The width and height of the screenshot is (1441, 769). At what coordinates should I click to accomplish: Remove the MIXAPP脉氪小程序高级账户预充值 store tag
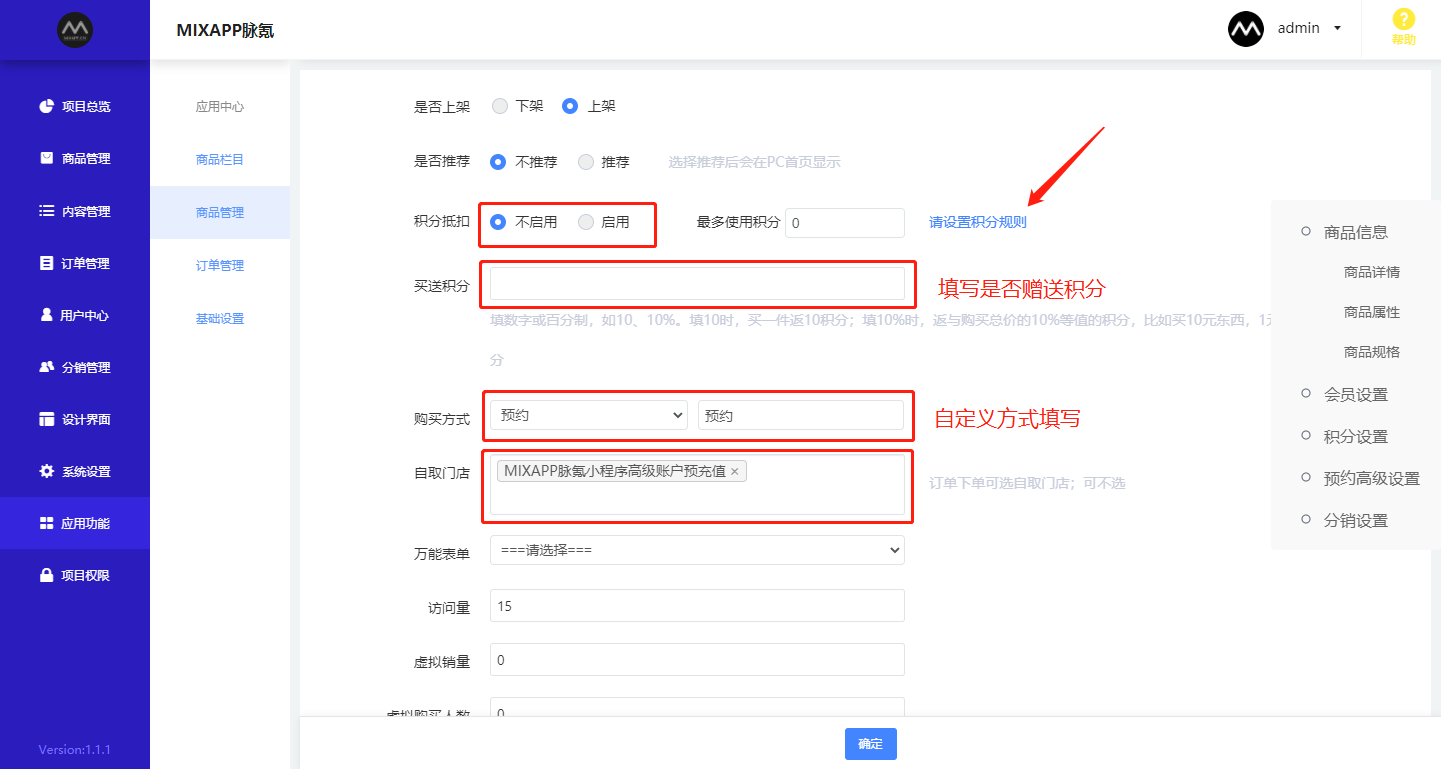point(735,471)
